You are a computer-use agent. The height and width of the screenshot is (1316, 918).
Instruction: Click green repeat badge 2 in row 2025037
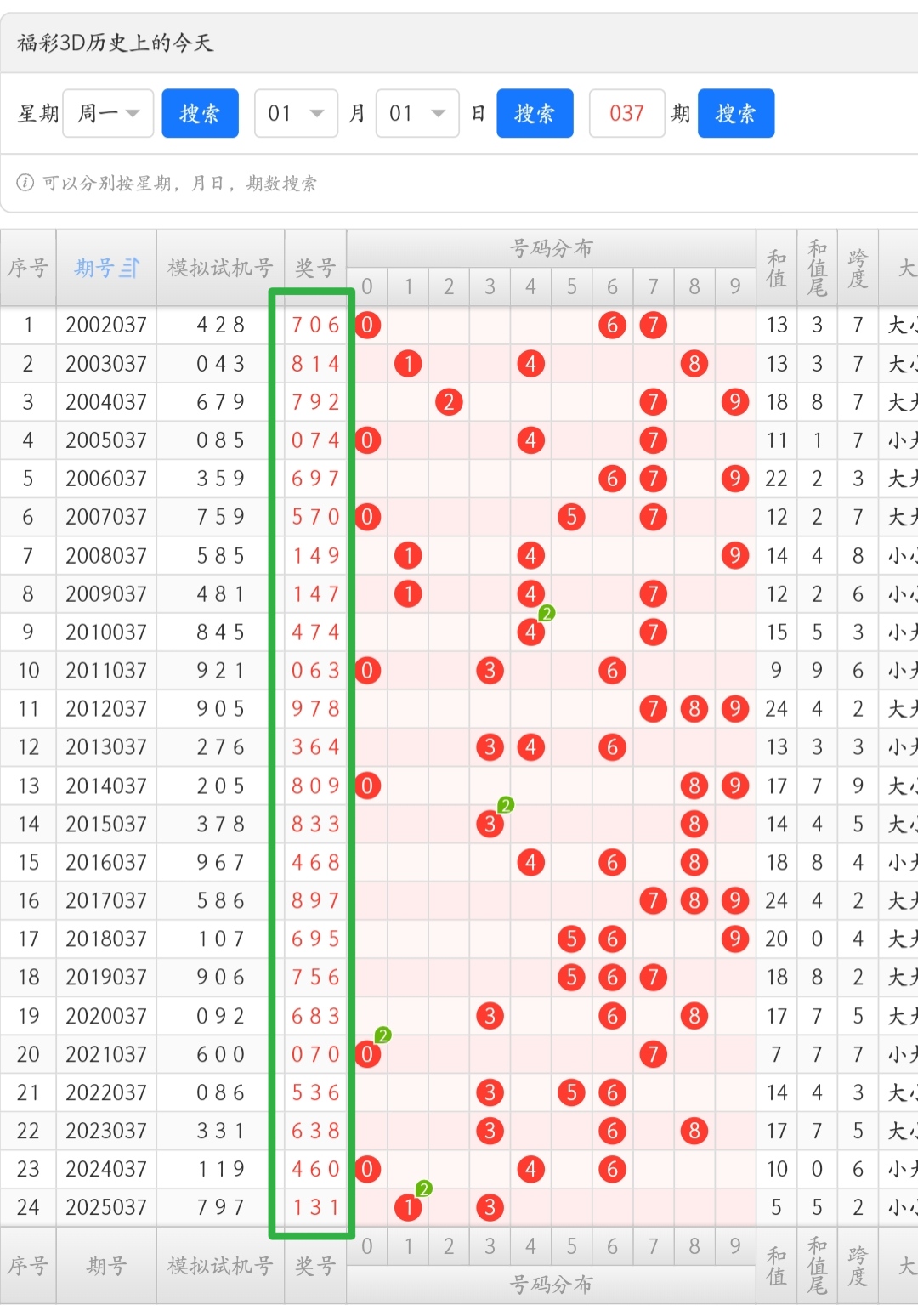coord(424,1188)
